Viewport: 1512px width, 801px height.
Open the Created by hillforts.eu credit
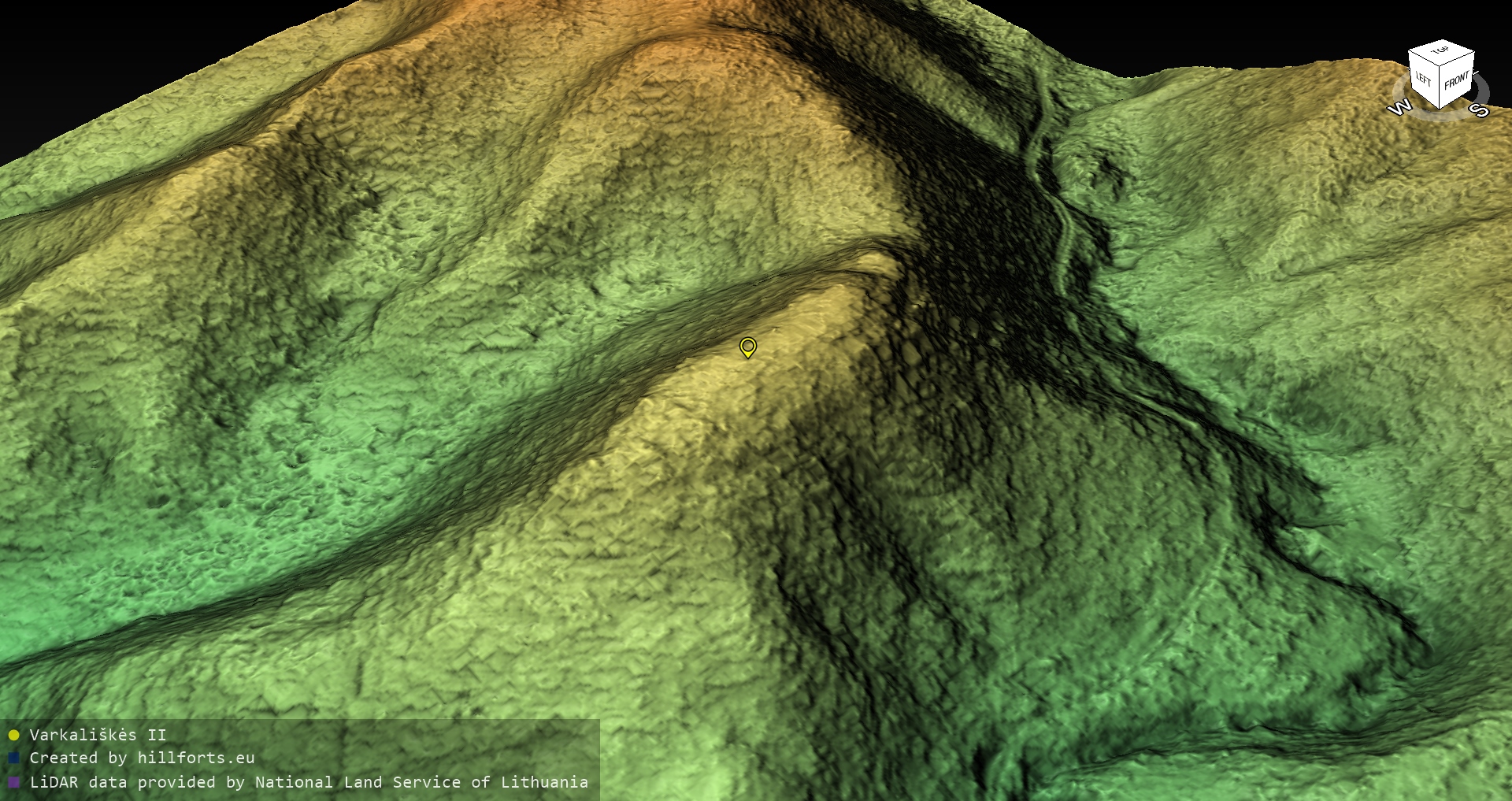pos(142,758)
